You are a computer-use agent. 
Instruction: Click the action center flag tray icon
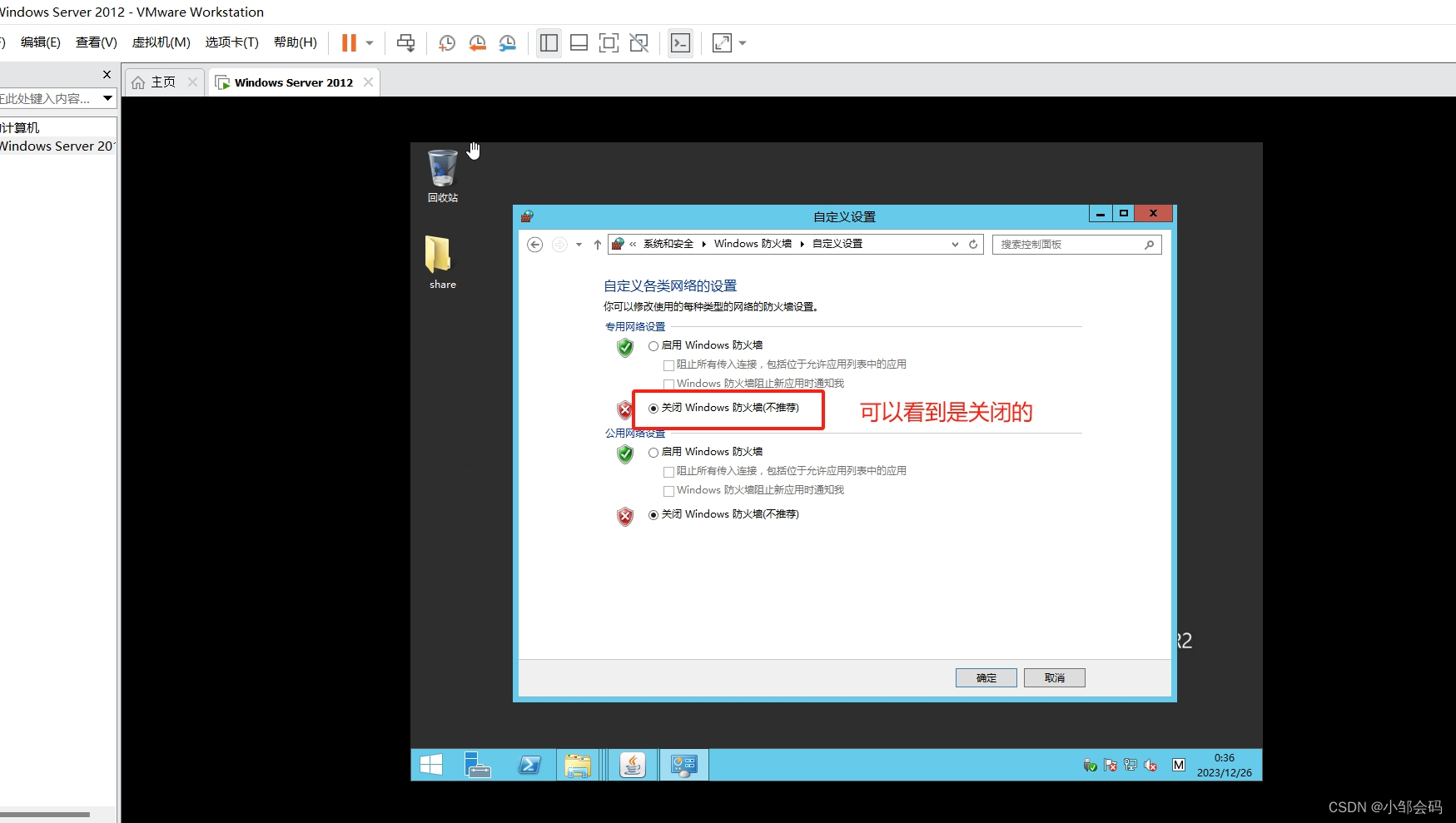(1111, 765)
